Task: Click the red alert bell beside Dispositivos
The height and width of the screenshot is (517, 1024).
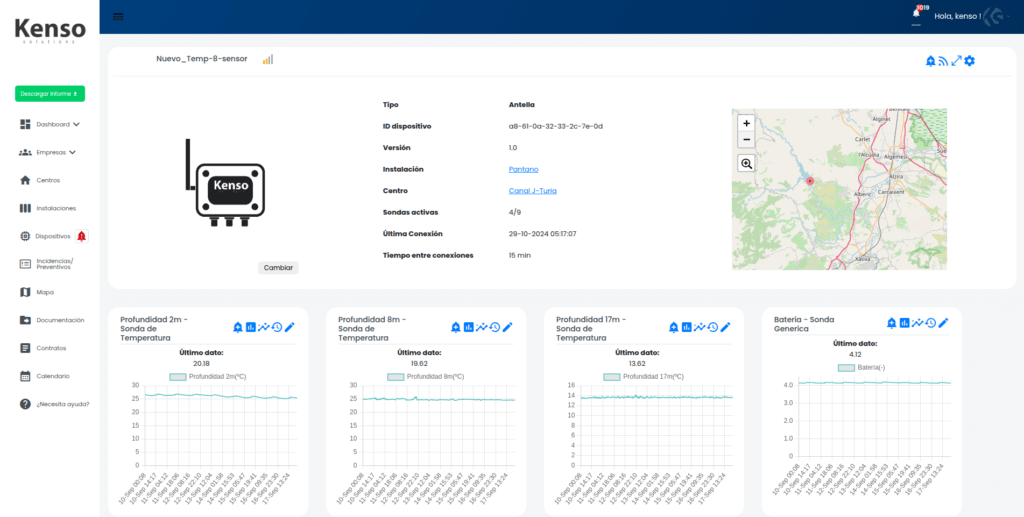Action: tap(82, 236)
